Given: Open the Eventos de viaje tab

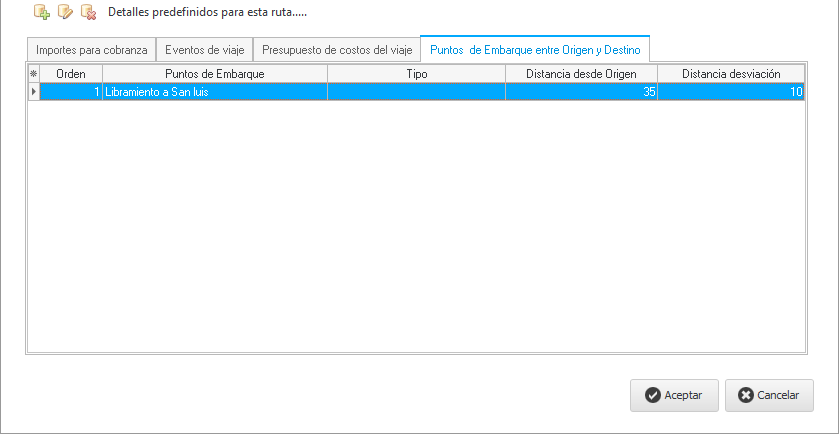Looking at the screenshot, I should 204,49.
